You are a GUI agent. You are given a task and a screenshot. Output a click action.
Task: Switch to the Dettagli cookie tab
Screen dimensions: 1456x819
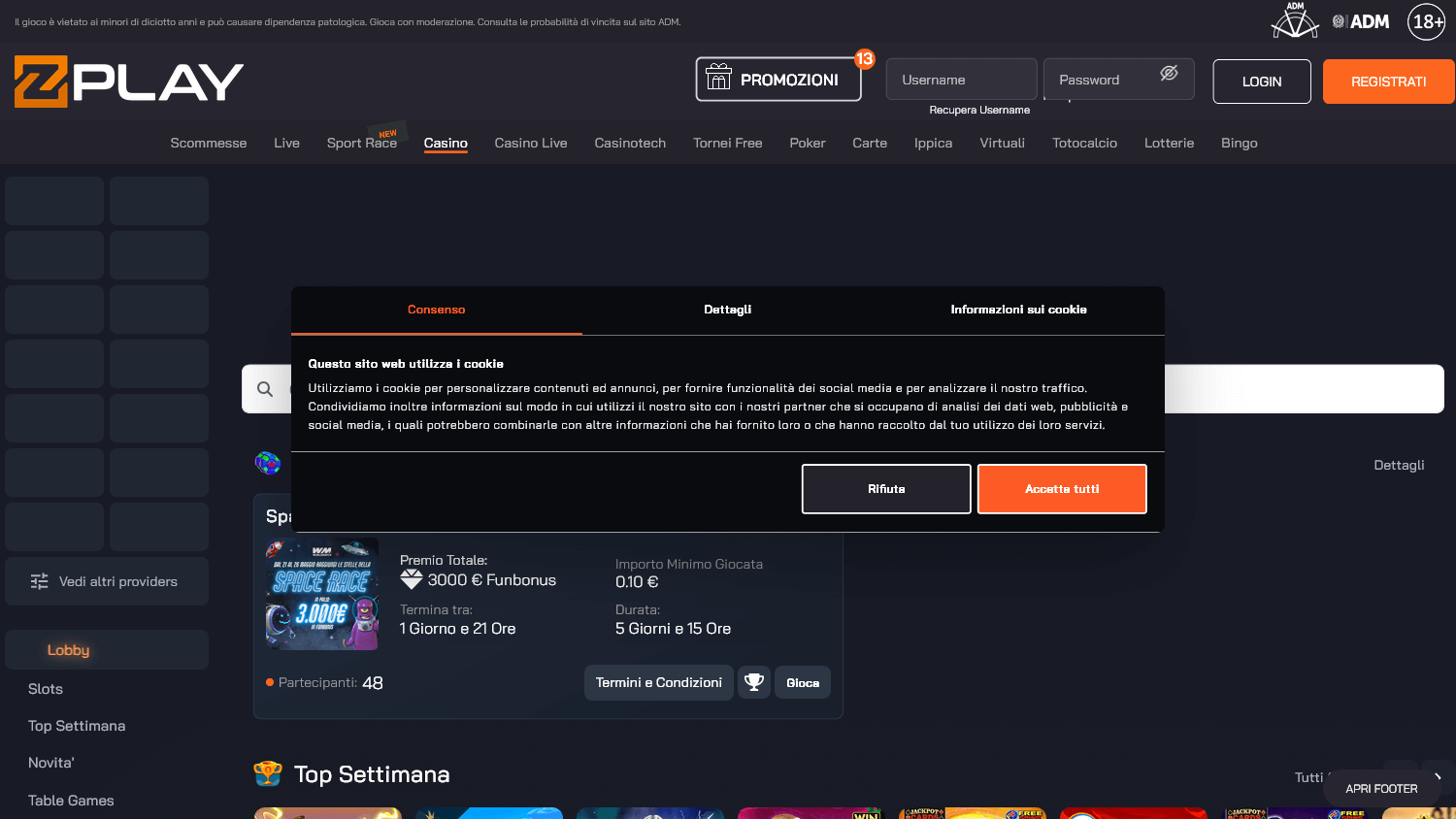tap(727, 310)
